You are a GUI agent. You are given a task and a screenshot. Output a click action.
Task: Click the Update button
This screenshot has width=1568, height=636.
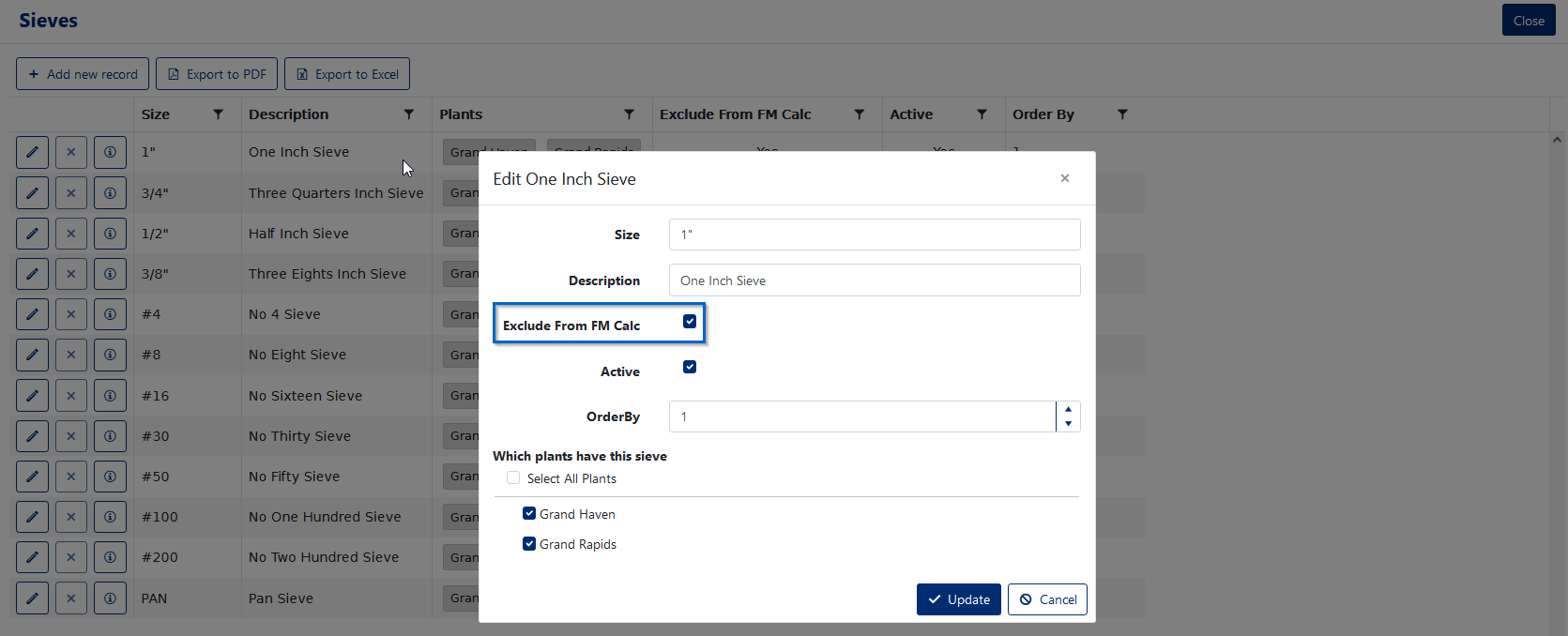(959, 599)
